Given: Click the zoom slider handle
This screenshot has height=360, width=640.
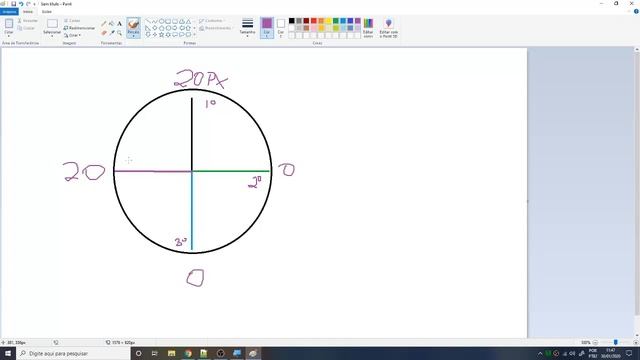Looking at the screenshot, I should click(x=616, y=342).
